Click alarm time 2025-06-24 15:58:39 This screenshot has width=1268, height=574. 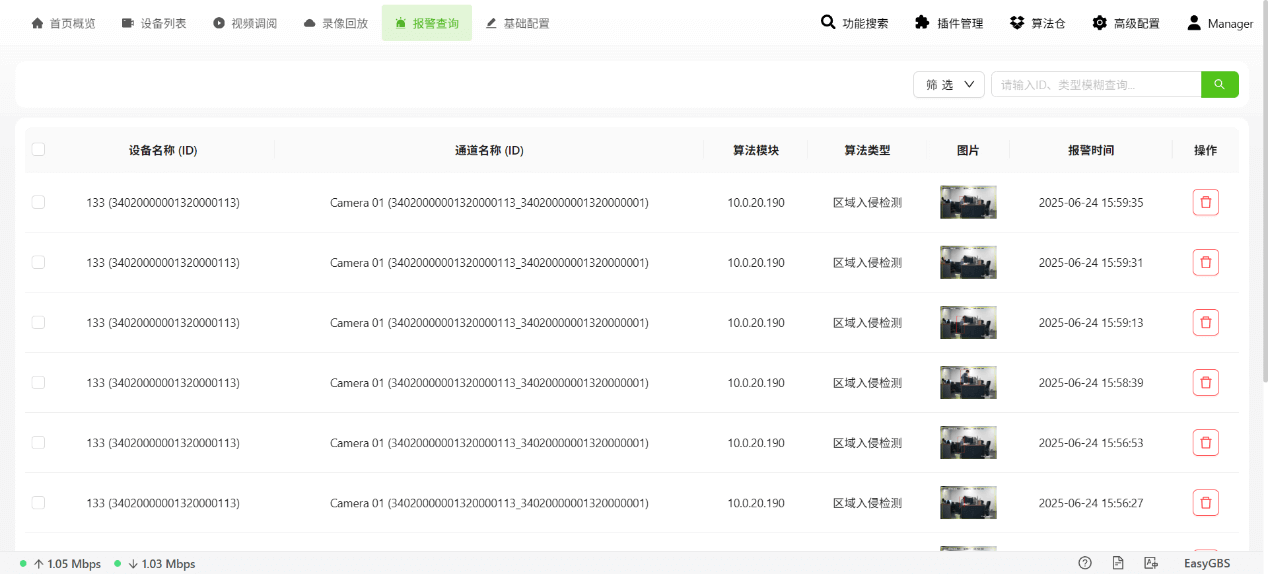[1091, 383]
